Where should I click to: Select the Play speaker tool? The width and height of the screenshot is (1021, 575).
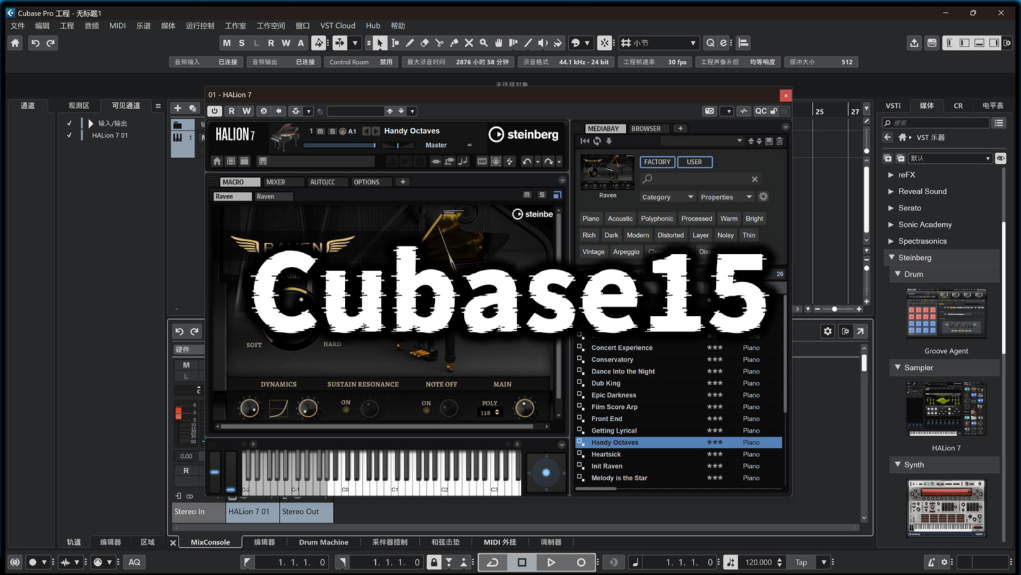pyautogui.click(x=543, y=43)
